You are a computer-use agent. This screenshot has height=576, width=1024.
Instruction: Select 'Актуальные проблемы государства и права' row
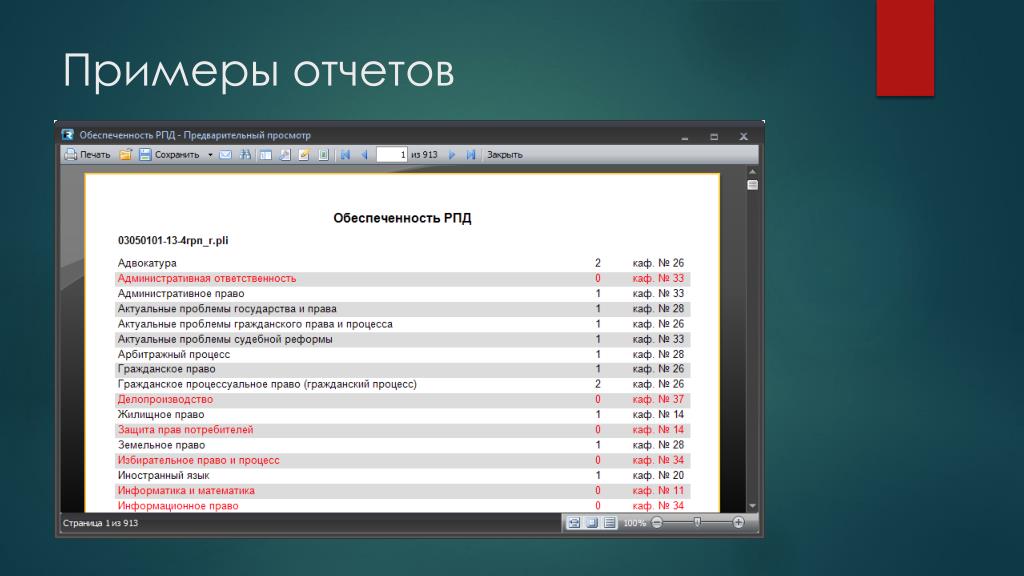click(402, 309)
